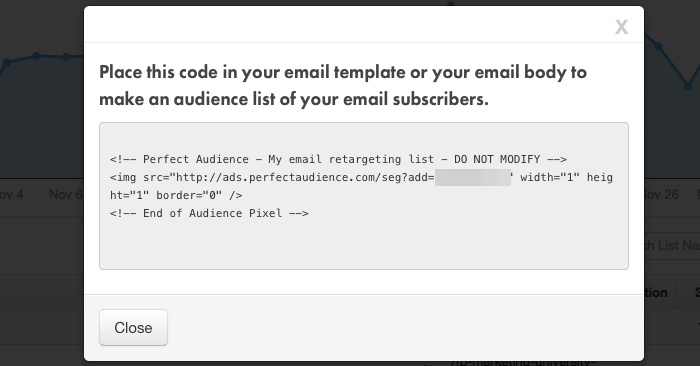Dismiss the dialog with the X icon
Viewport: 700px width, 366px height.
coord(621,27)
